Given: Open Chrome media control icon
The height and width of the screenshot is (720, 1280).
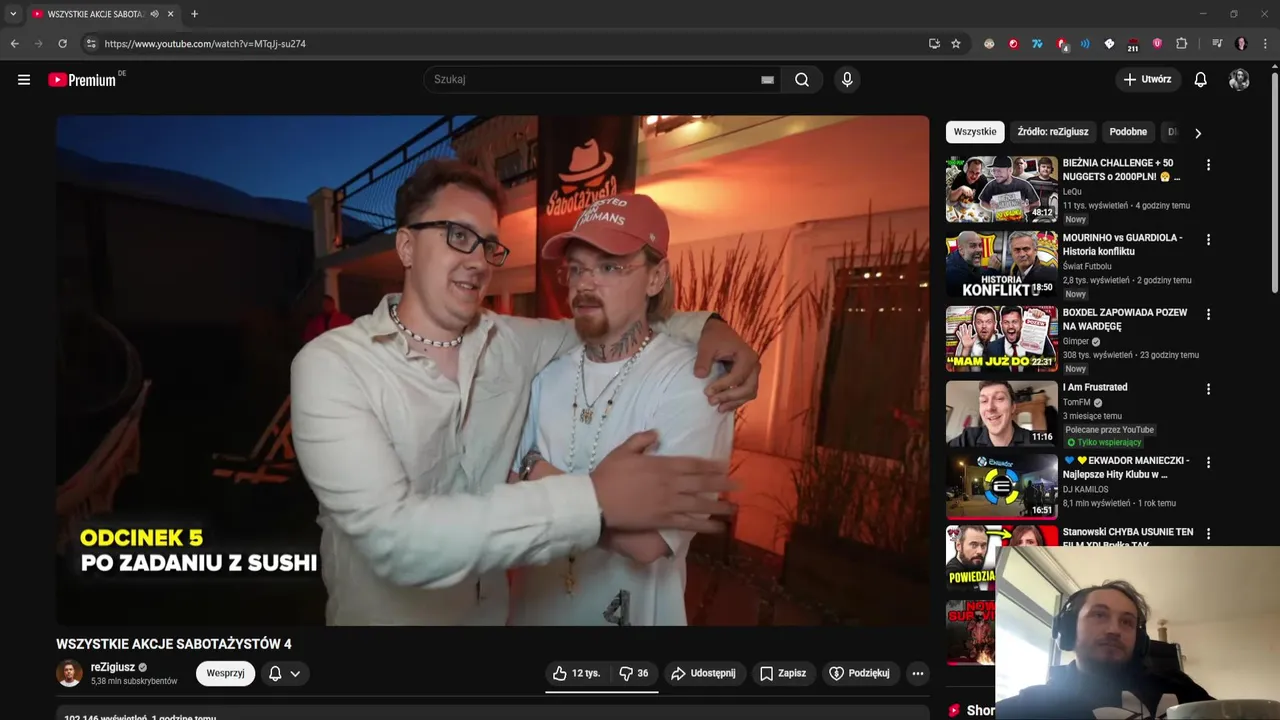Looking at the screenshot, I should click(x=1217, y=44).
